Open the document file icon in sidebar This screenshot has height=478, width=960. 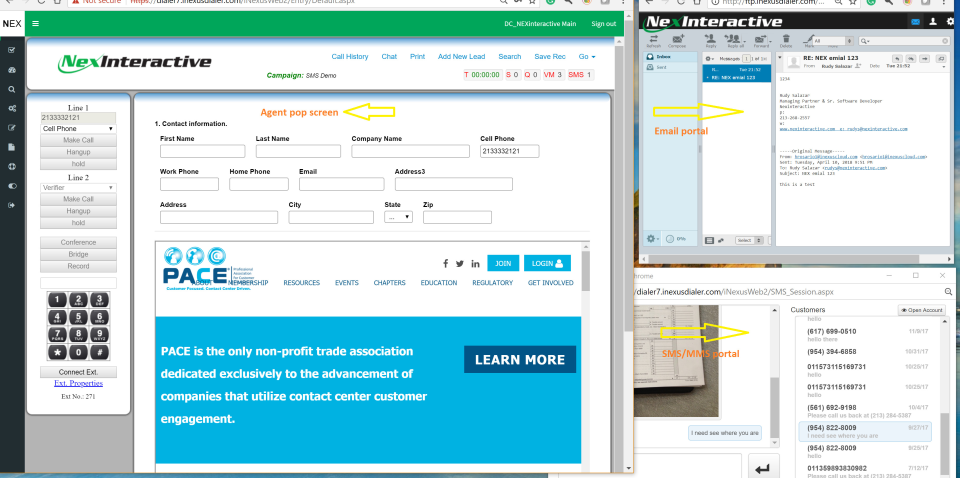pos(12,147)
